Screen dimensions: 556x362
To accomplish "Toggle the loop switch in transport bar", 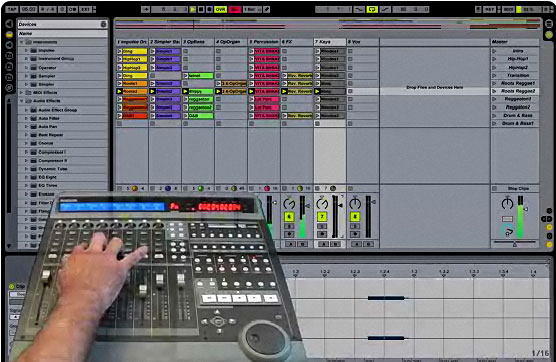I will coord(372,10).
